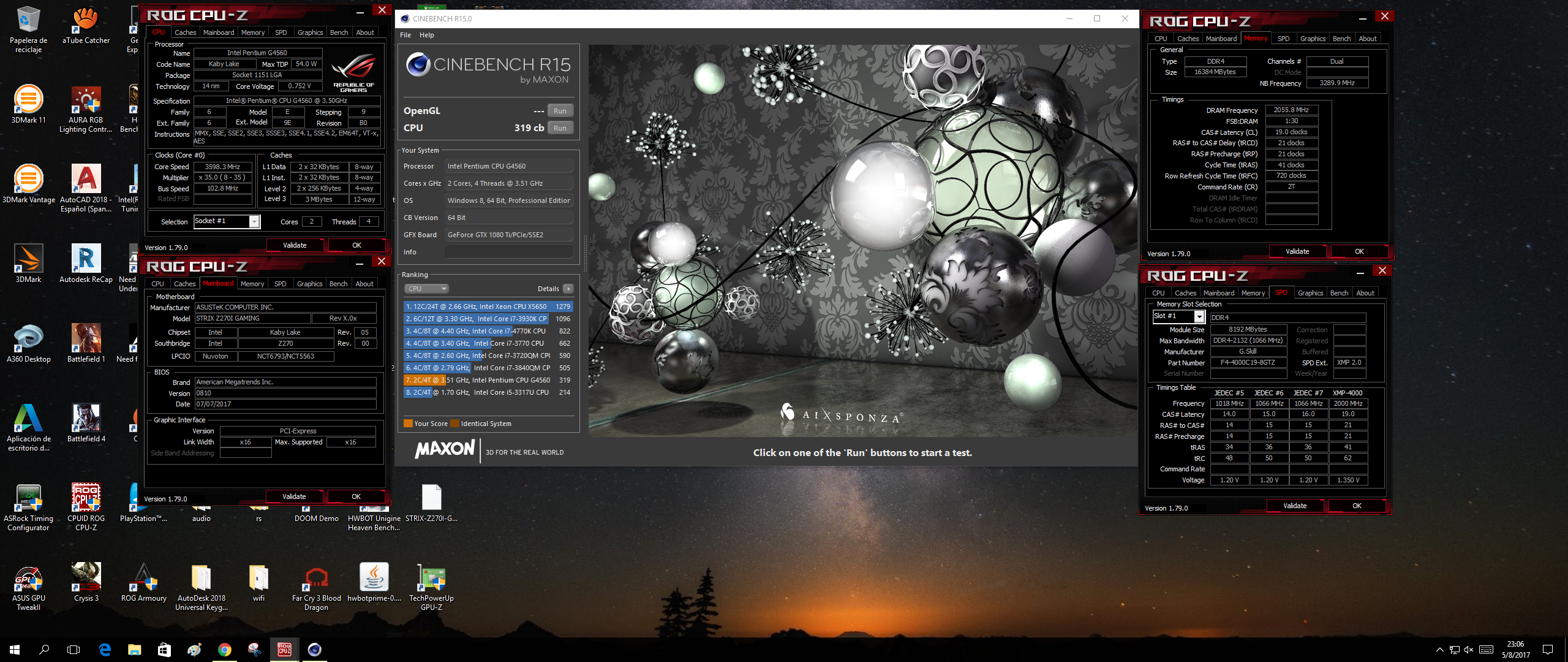Click the Info field in Cinebench
Viewport: 1568px width, 662px height.
(x=508, y=252)
